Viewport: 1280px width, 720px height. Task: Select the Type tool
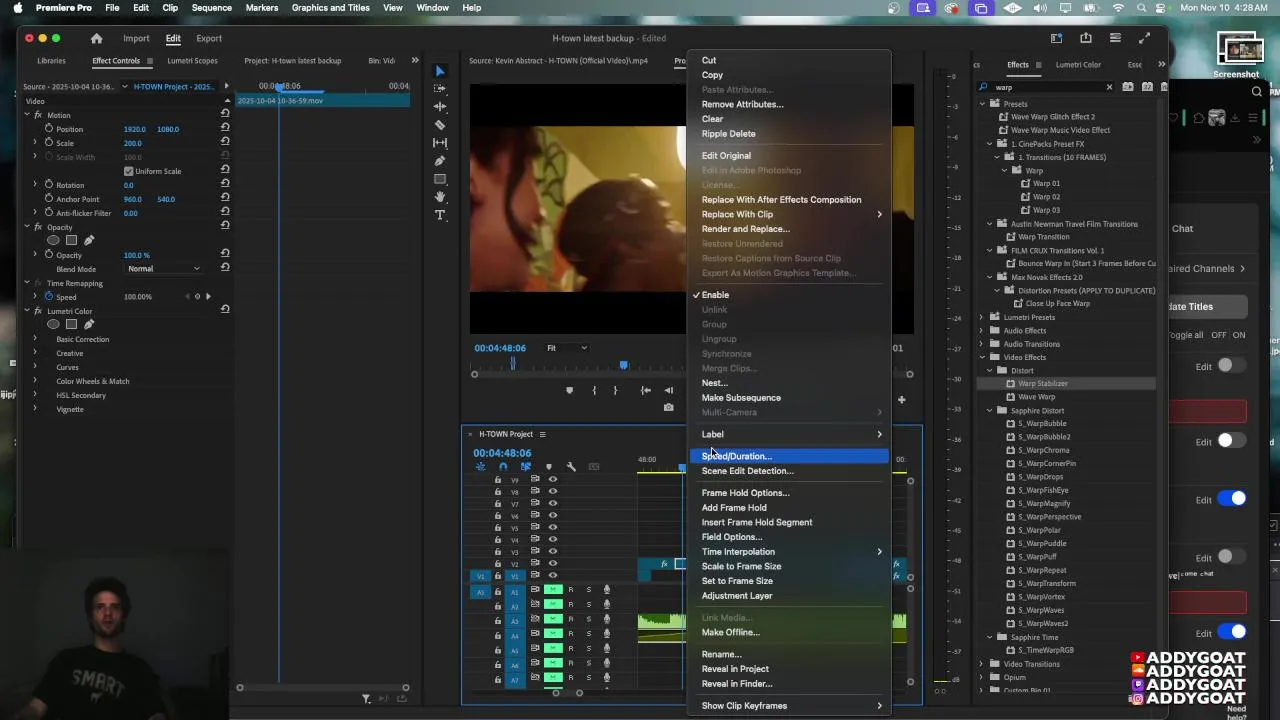440,215
